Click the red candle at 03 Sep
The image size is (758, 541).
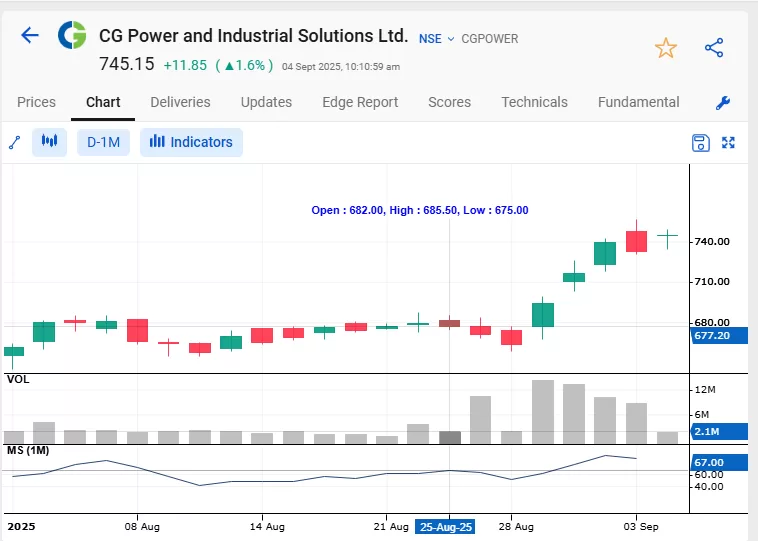(x=636, y=241)
